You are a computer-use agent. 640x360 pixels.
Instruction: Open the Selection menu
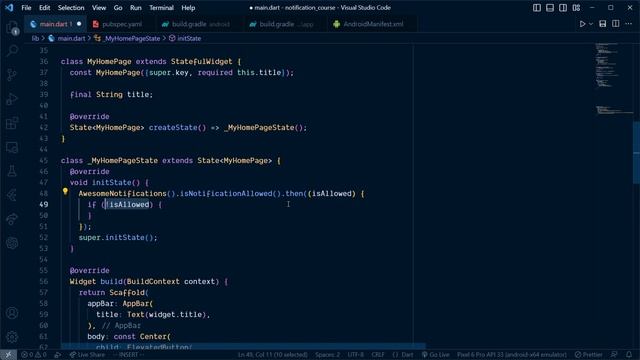(x=71, y=8)
